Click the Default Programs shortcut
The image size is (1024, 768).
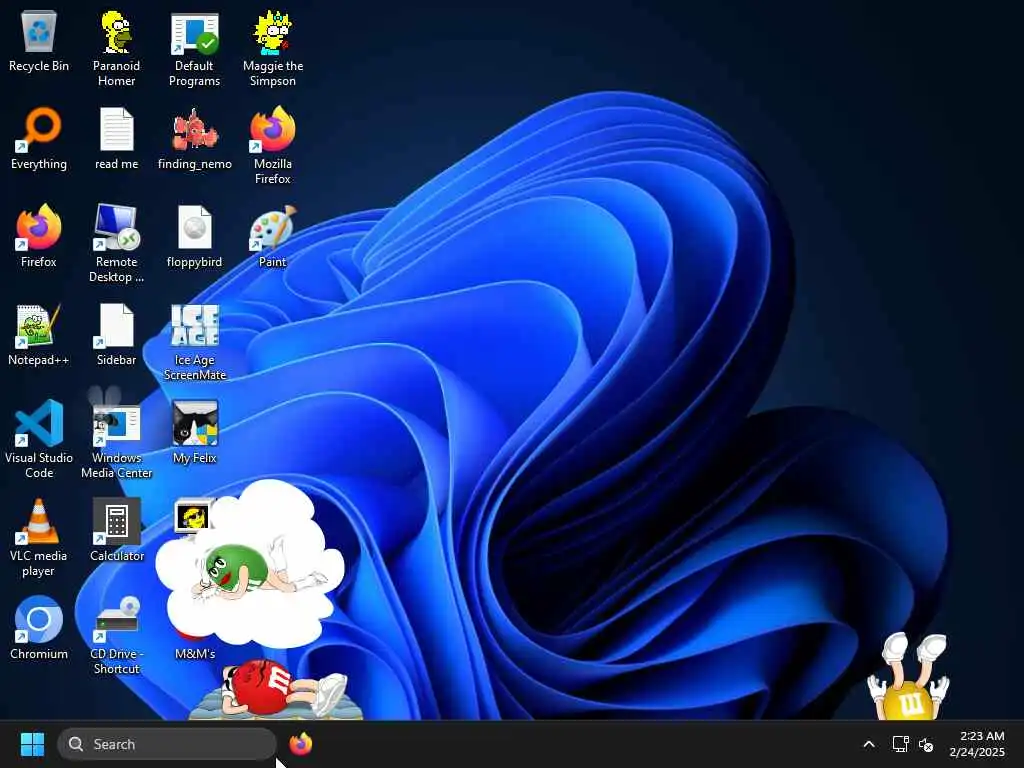pos(195,34)
